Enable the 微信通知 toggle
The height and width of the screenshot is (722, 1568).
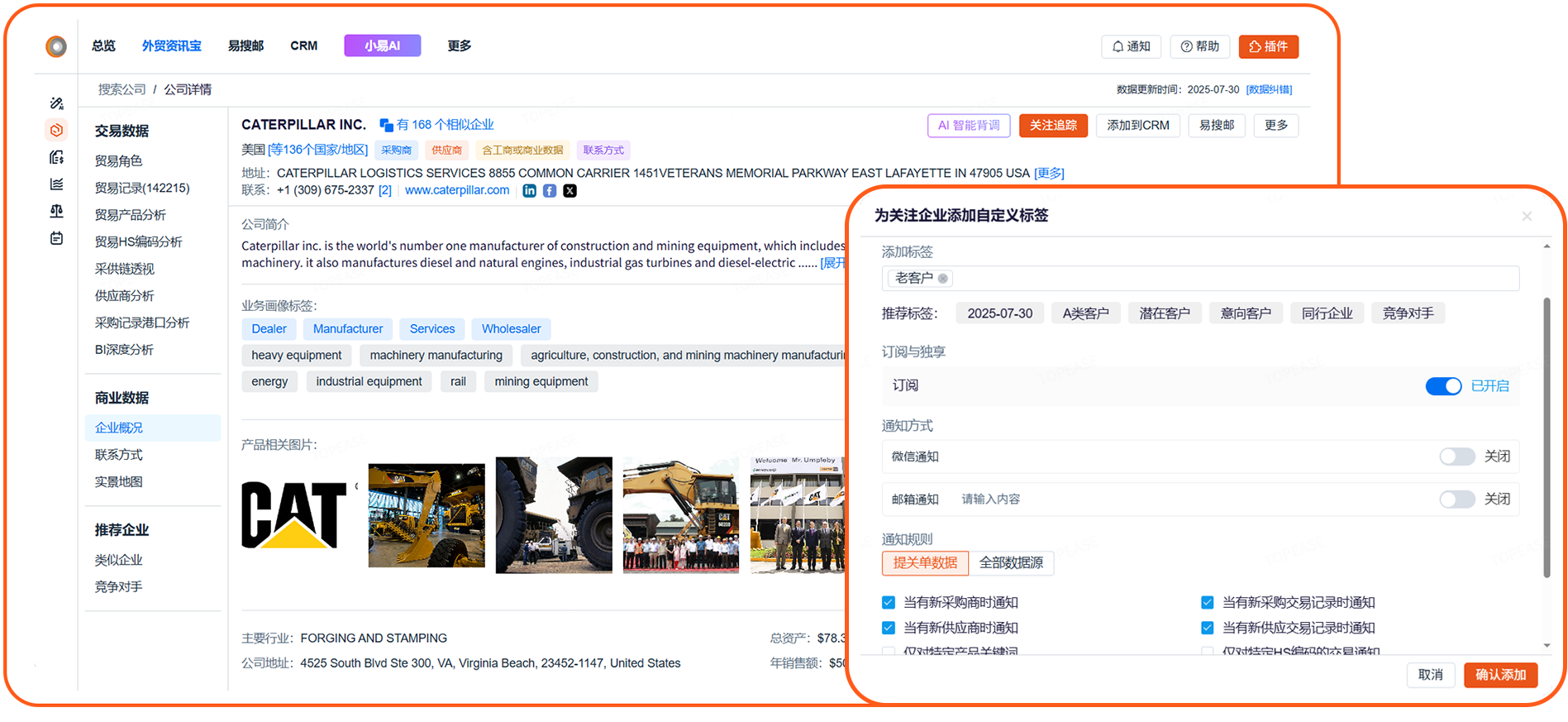pos(1456,457)
